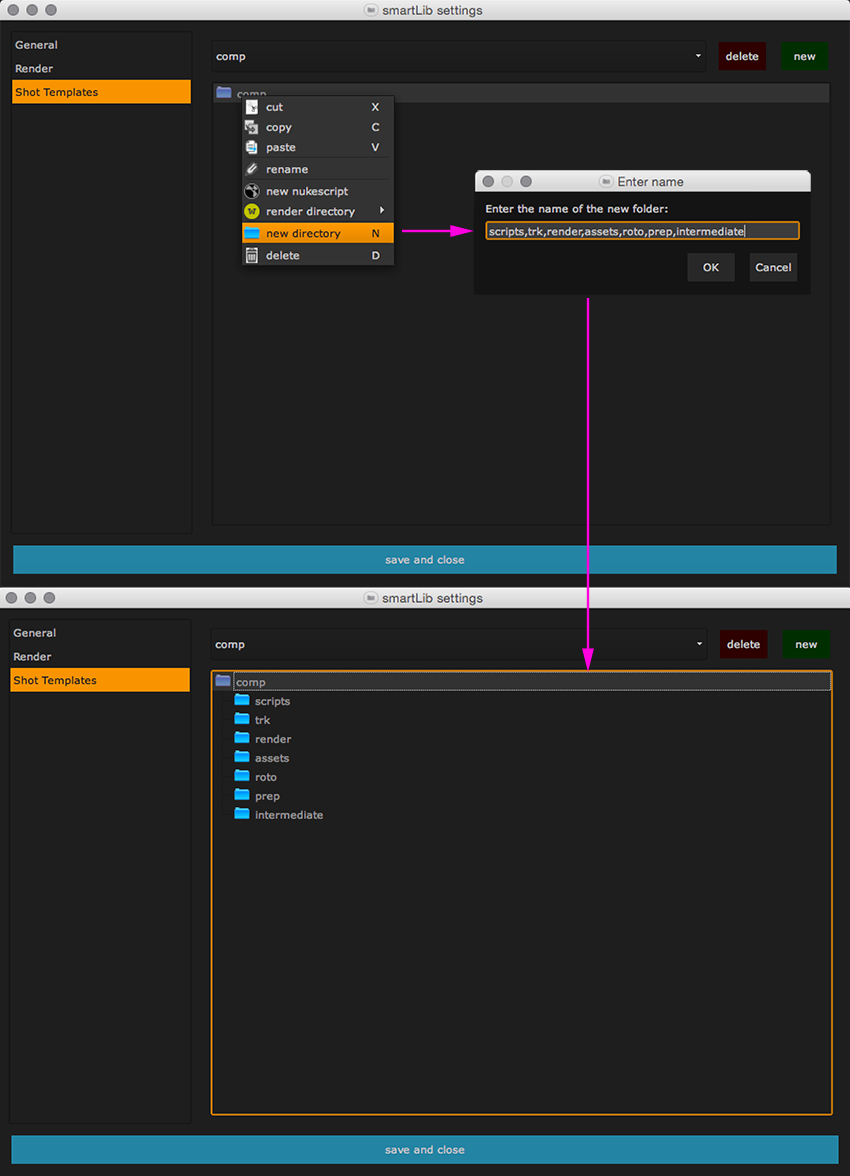Click the yellow render directory icon
The image size is (850, 1176).
[252, 211]
